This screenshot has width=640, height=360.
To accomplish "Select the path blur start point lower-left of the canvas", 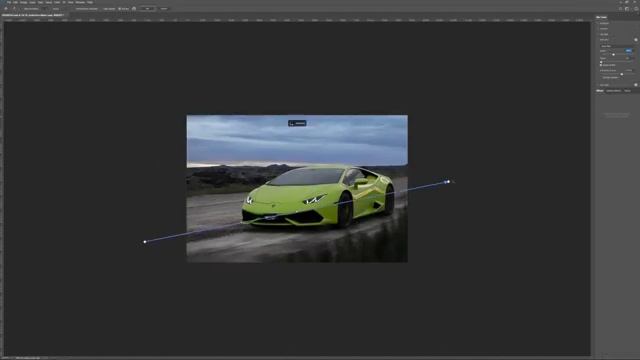I will tap(145, 242).
